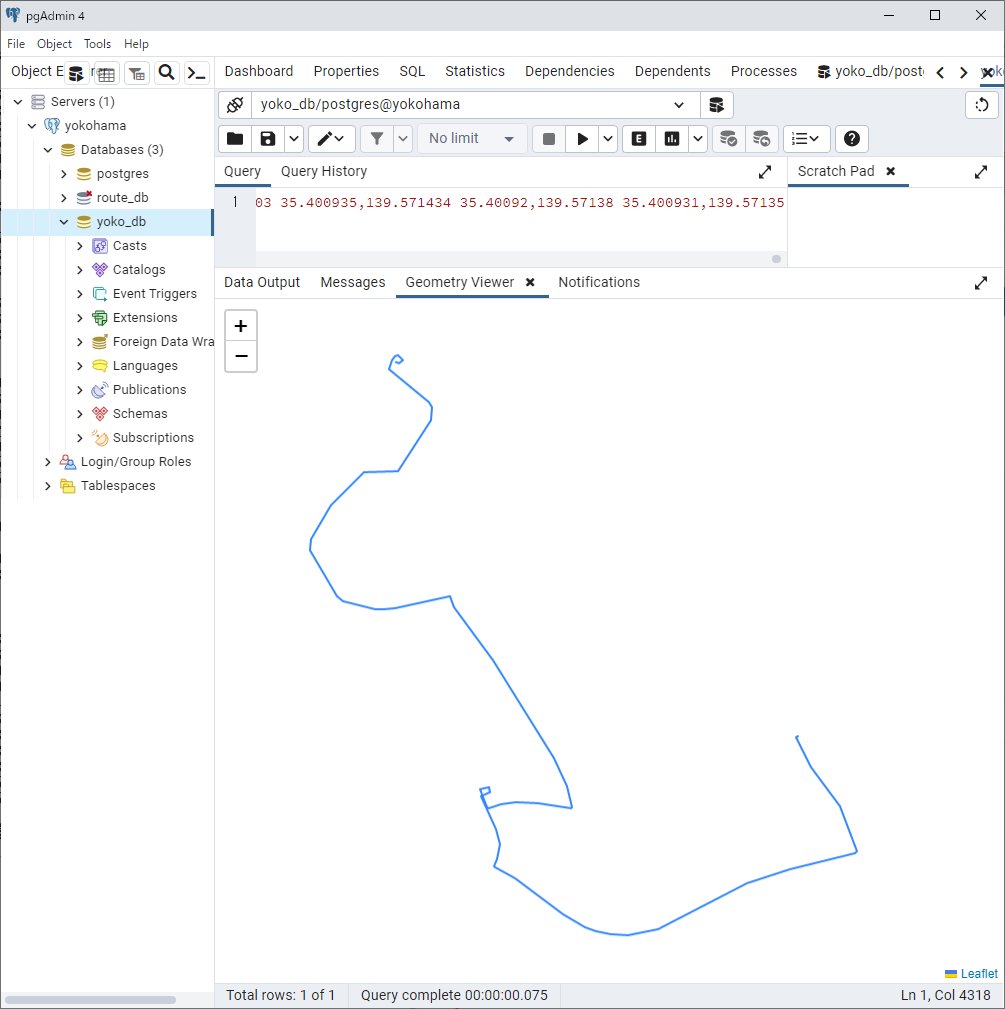Open the No limit rows dropdown
The height and width of the screenshot is (1009, 1005).
(471, 139)
